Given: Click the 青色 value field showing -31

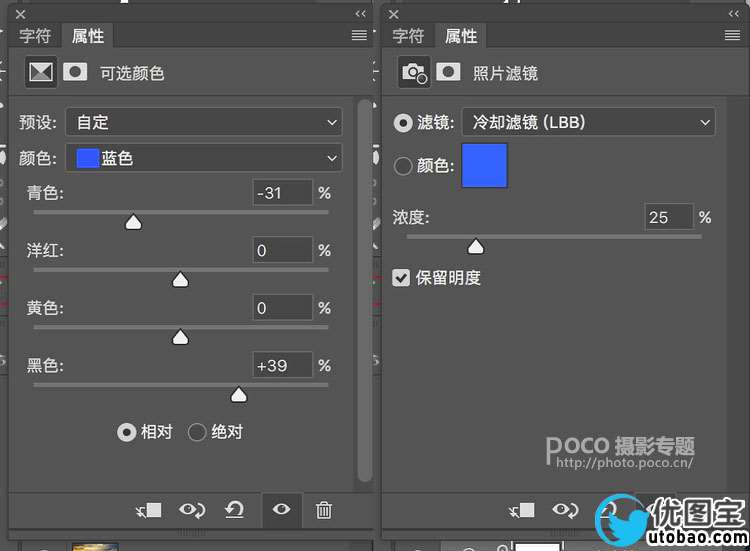Looking at the screenshot, I should [x=282, y=193].
